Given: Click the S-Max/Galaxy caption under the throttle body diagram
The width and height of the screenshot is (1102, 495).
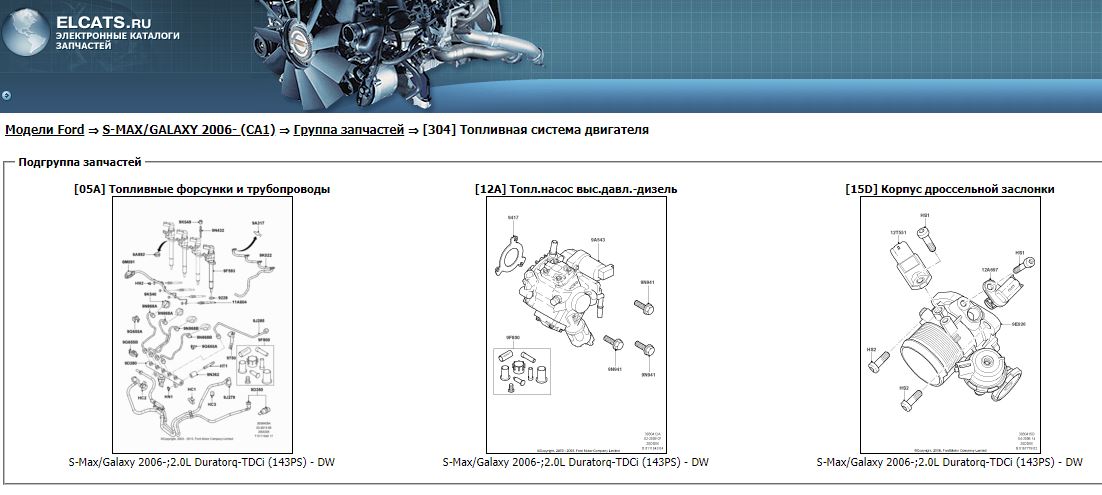Looking at the screenshot, I should click(949, 463).
